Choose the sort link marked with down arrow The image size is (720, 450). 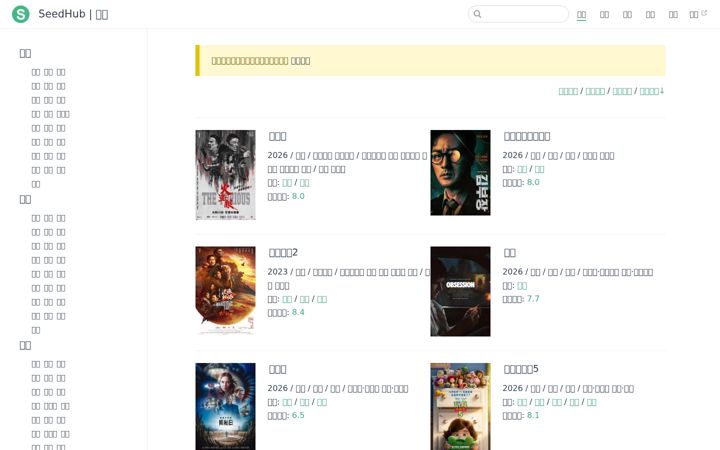point(652,91)
